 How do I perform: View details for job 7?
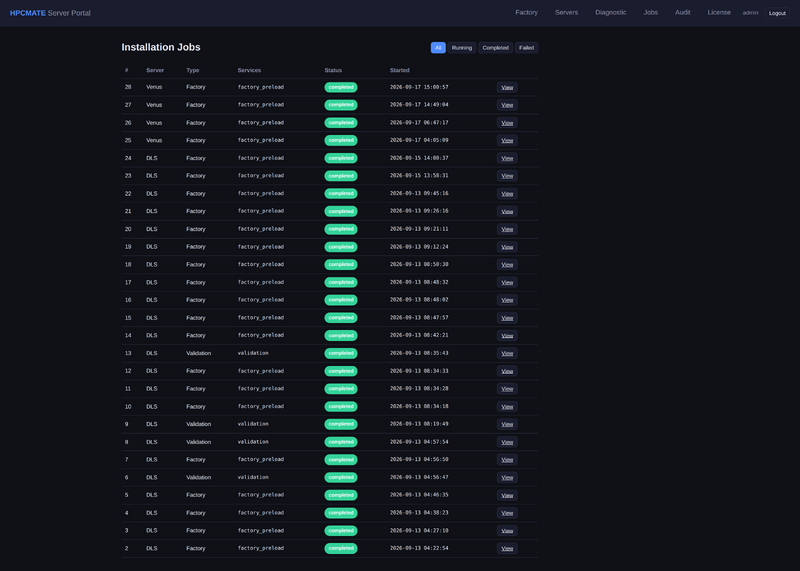click(x=507, y=460)
